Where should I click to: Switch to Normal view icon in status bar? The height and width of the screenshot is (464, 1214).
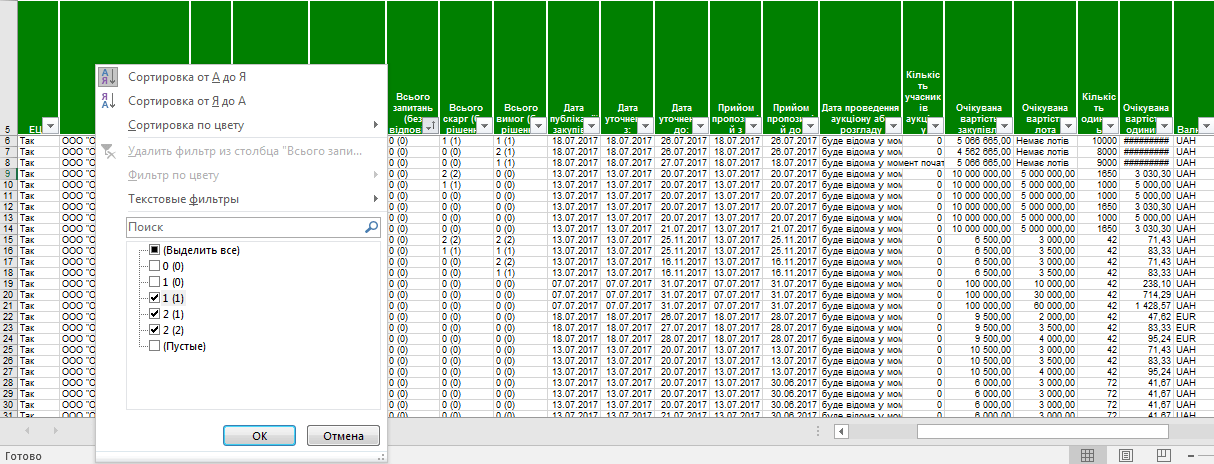1087,455
